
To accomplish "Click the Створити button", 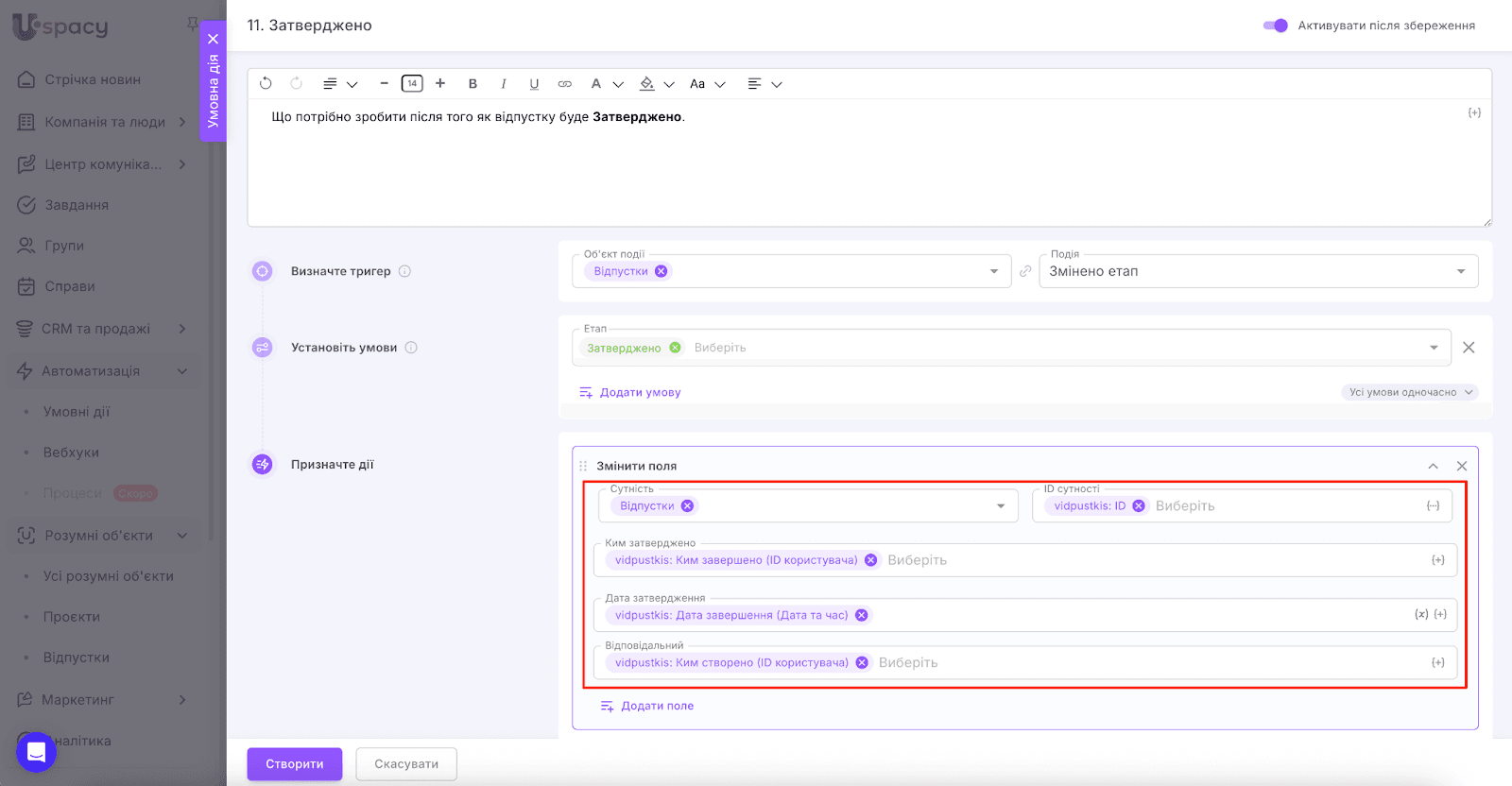I will click(295, 764).
